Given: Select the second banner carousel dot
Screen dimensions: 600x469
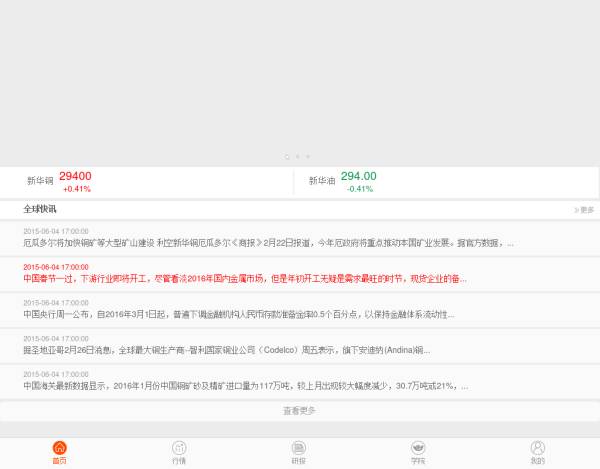Looking at the screenshot, I should [297, 157].
